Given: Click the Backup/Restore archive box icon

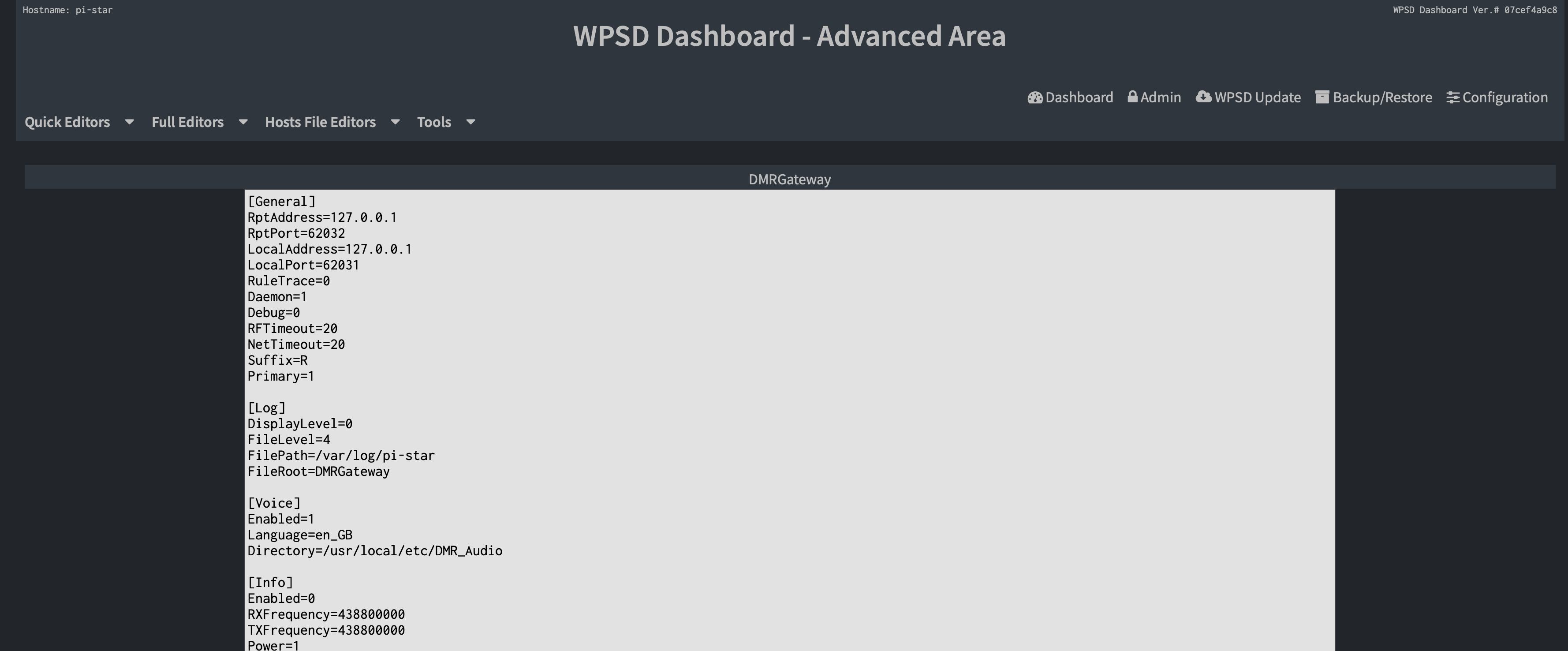Looking at the screenshot, I should click(1322, 97).
